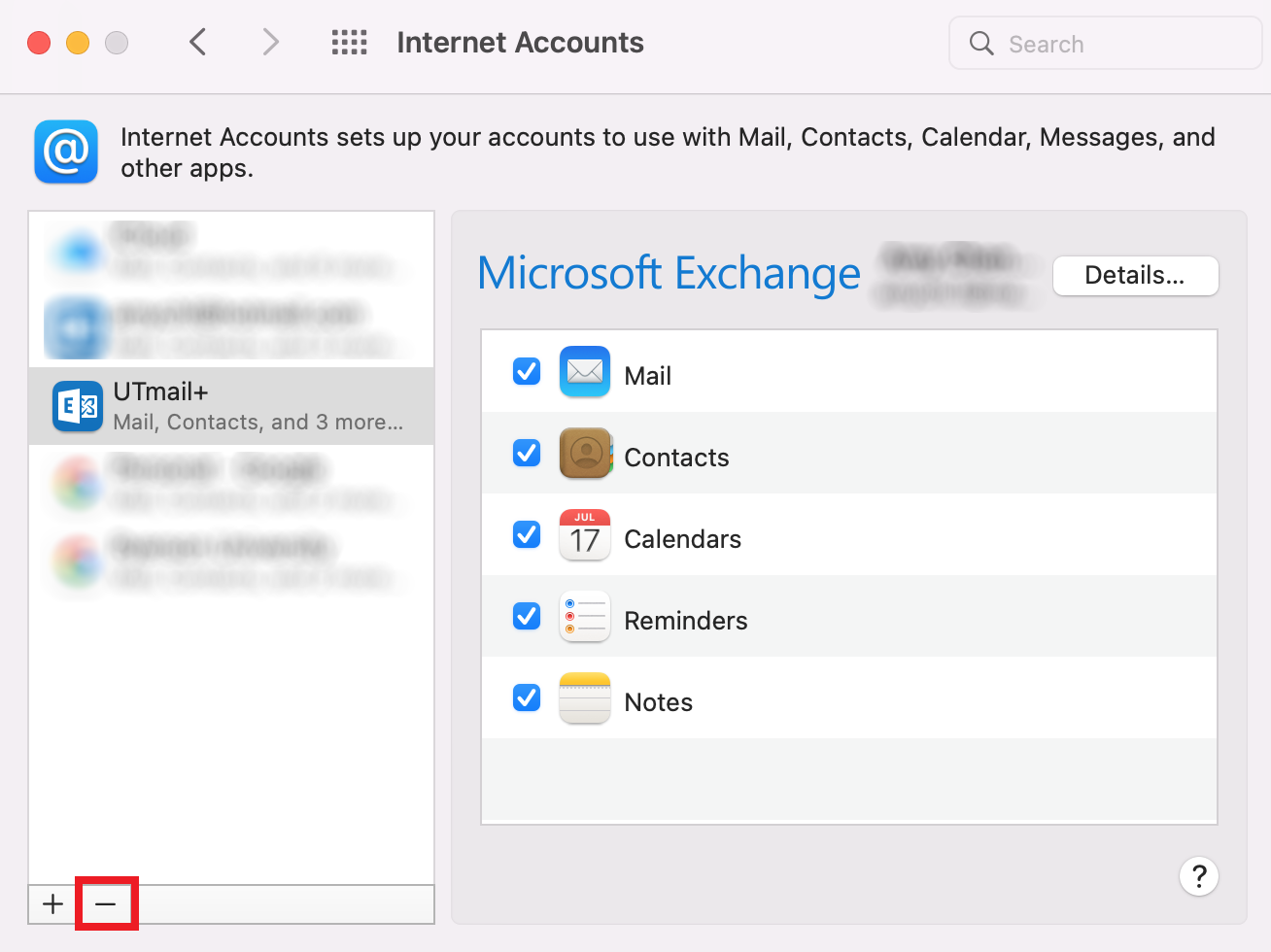Click the Calendars label text
Viewport: 1271px width, 952px height.
point(683,539)
